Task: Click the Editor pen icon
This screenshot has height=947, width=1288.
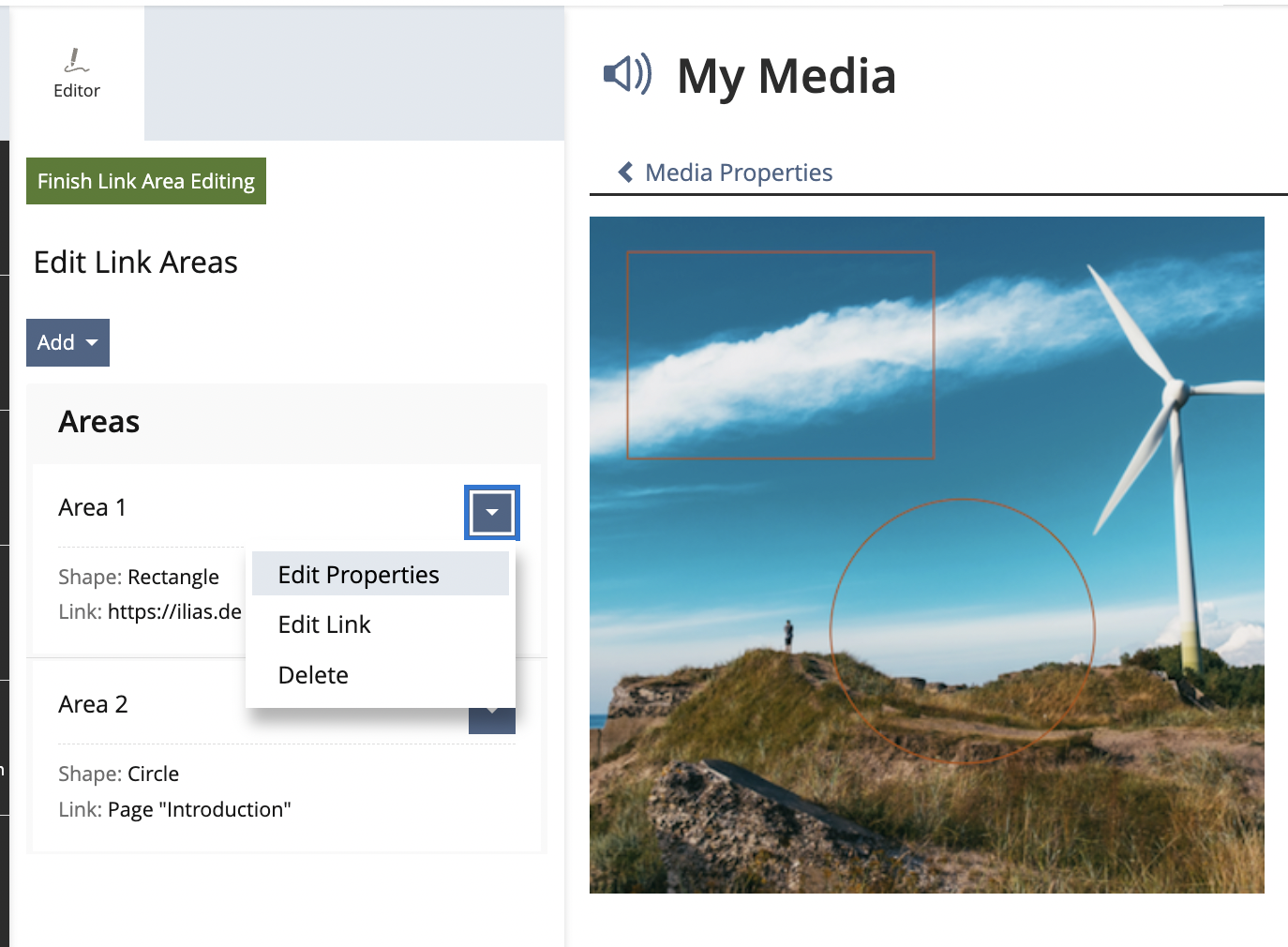Action: (76, 61)
